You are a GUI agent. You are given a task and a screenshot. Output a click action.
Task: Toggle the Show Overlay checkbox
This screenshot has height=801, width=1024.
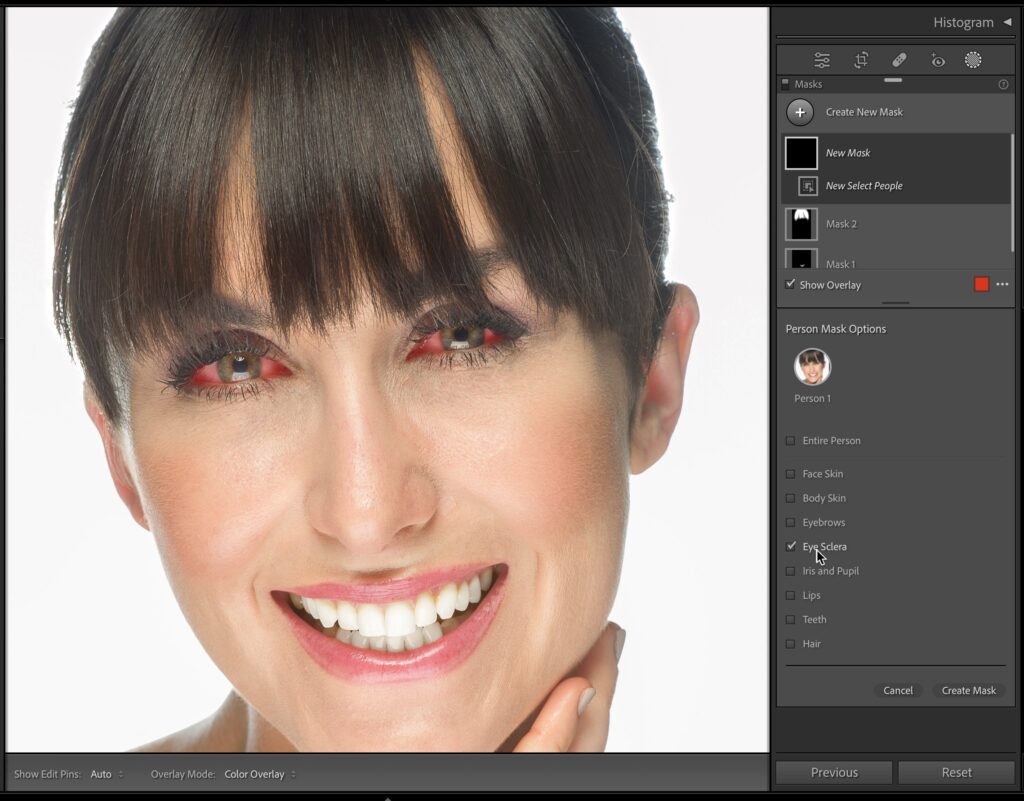point(791,285)
